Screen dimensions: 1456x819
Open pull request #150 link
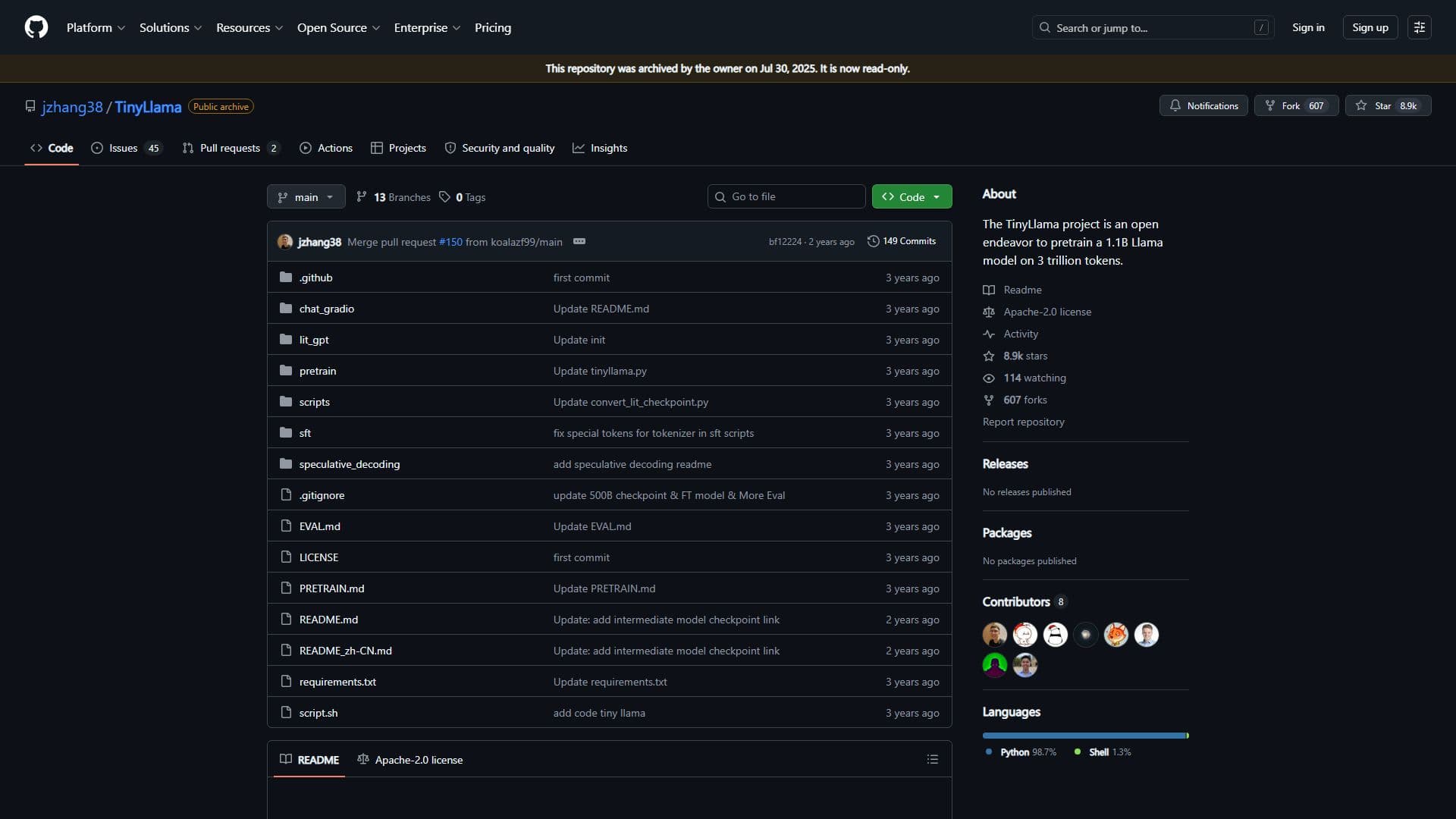450,242
